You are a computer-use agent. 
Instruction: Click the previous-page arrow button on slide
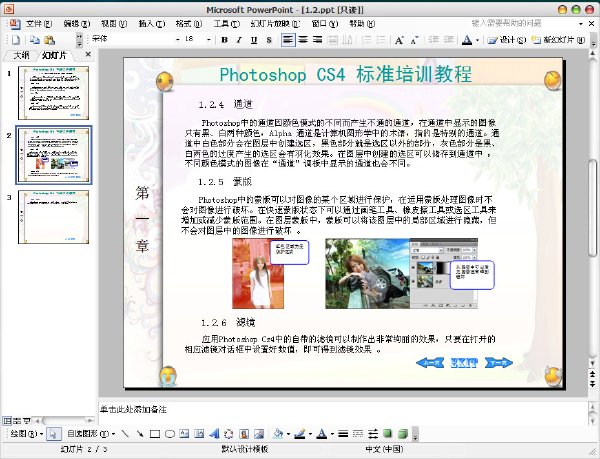(x=430, y=363)
